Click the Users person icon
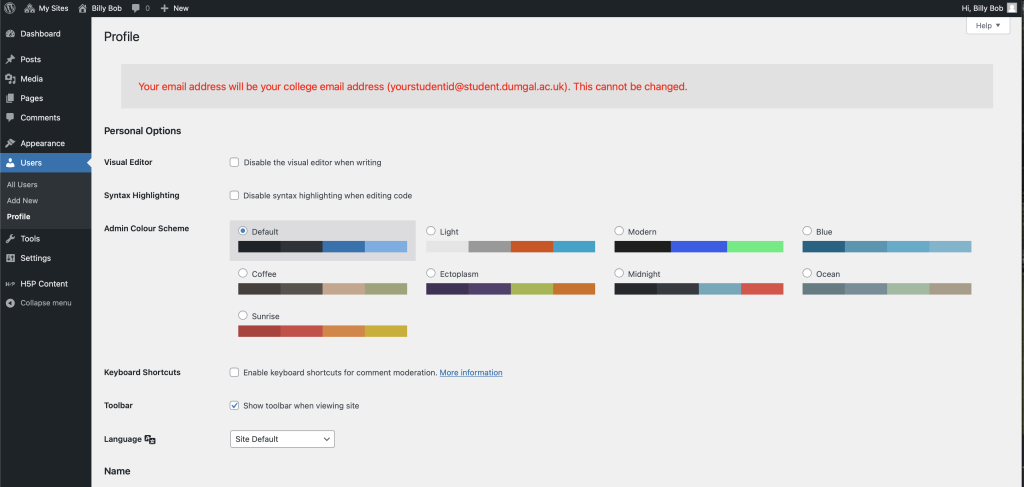Screen dimensions: 1024x487 click(x=10, y=163)
